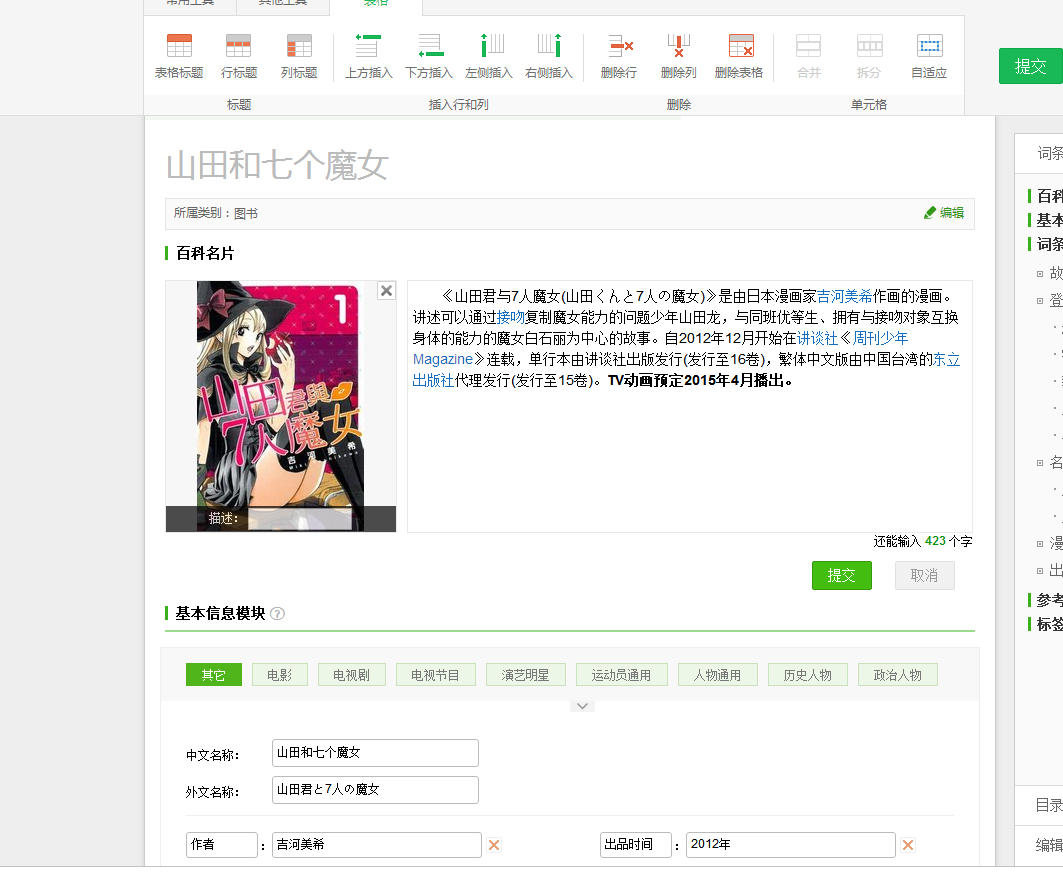
Task: Insert a row below with 下方插入
Action: click(x=429, y=46)
